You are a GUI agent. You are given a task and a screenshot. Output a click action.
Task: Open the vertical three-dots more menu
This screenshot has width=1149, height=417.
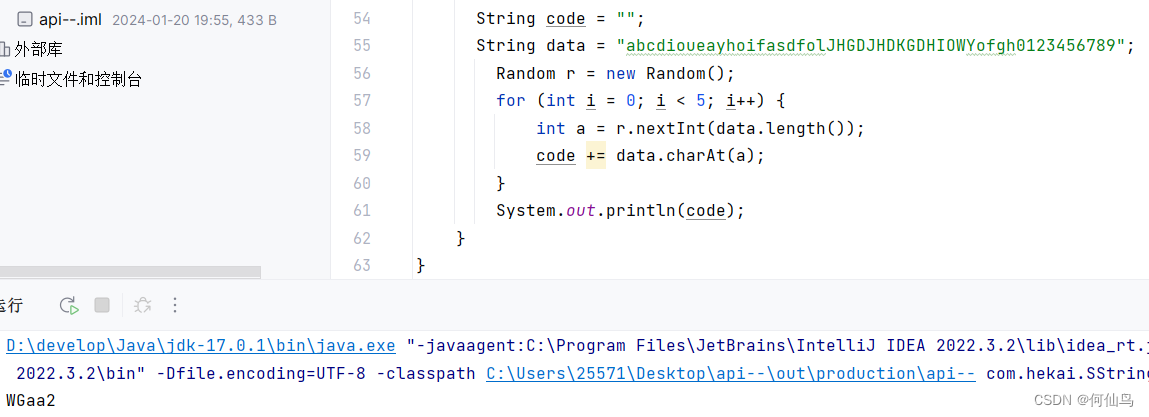(x=174, y=306)
